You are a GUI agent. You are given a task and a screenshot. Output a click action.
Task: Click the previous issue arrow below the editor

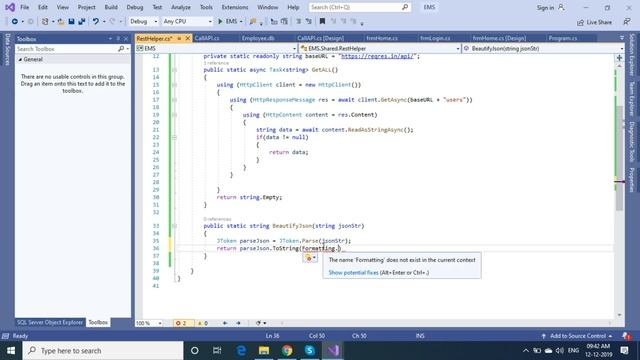(x=225, y=323)
